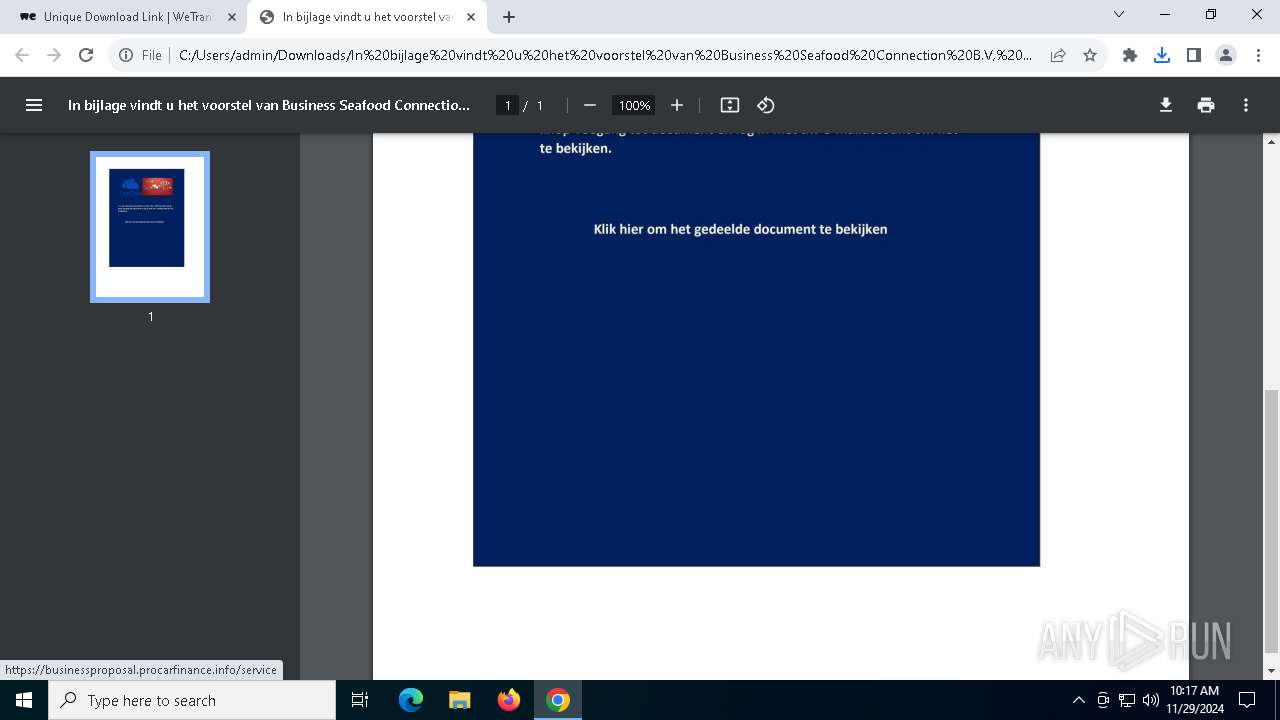Toggle Chrome side panel icon
This screenshot has height=720, width=1280.
coord(1194,55)
